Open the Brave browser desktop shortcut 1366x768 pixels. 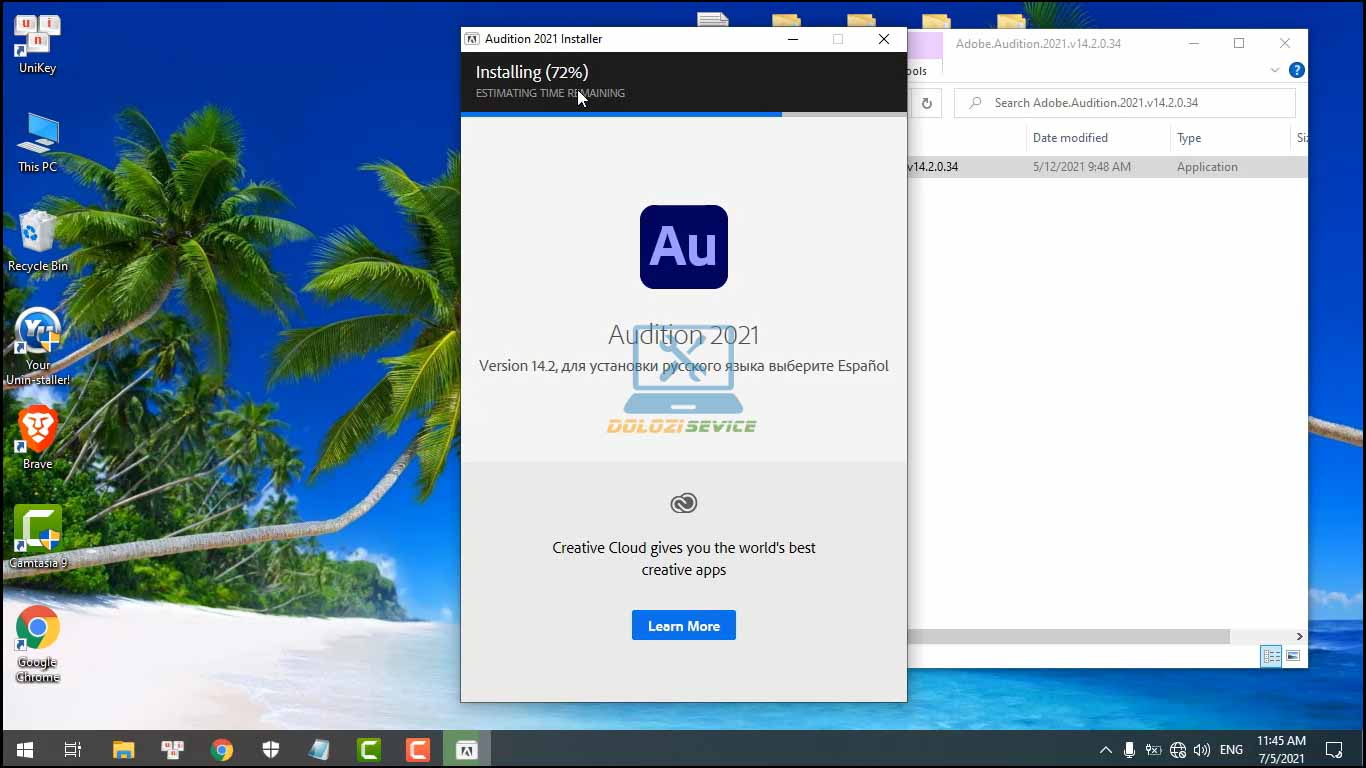coord(38,431)
